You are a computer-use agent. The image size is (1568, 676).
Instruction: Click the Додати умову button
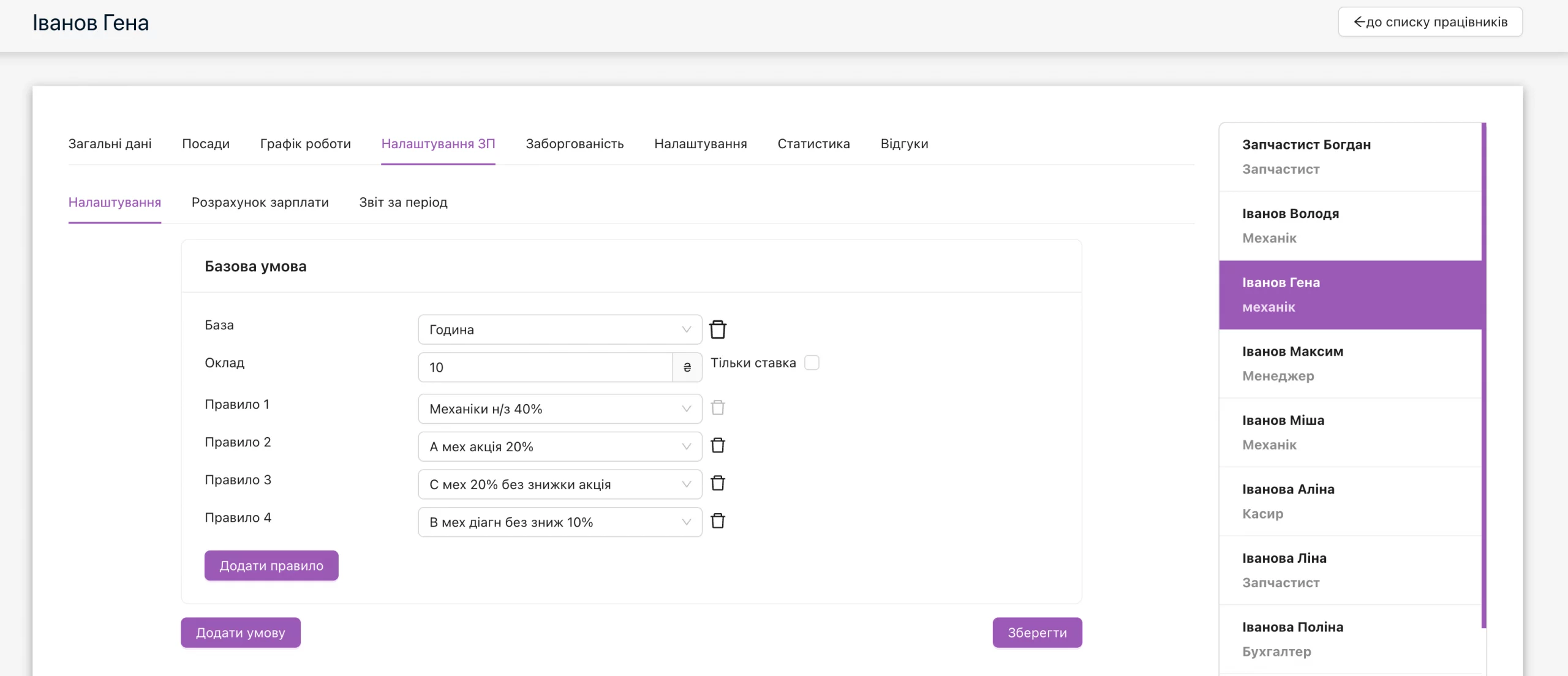pos(241,633)
